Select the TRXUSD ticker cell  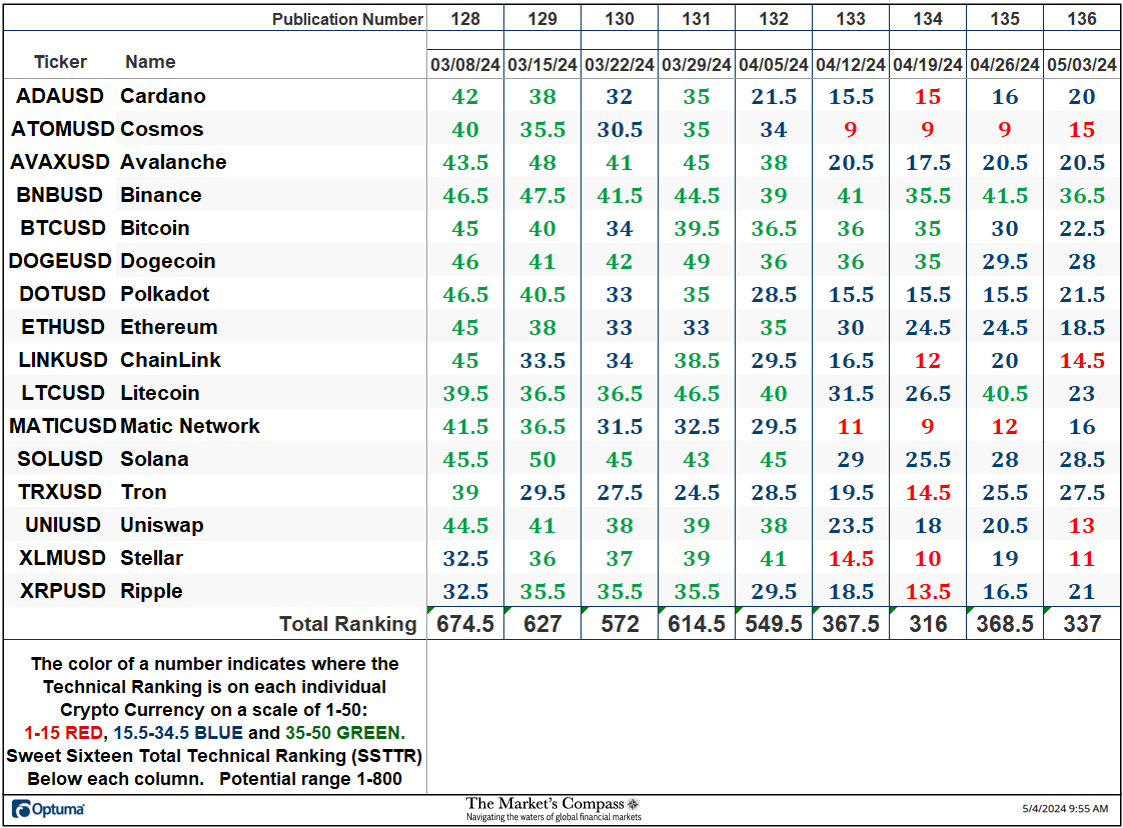(x=60, y=491)
